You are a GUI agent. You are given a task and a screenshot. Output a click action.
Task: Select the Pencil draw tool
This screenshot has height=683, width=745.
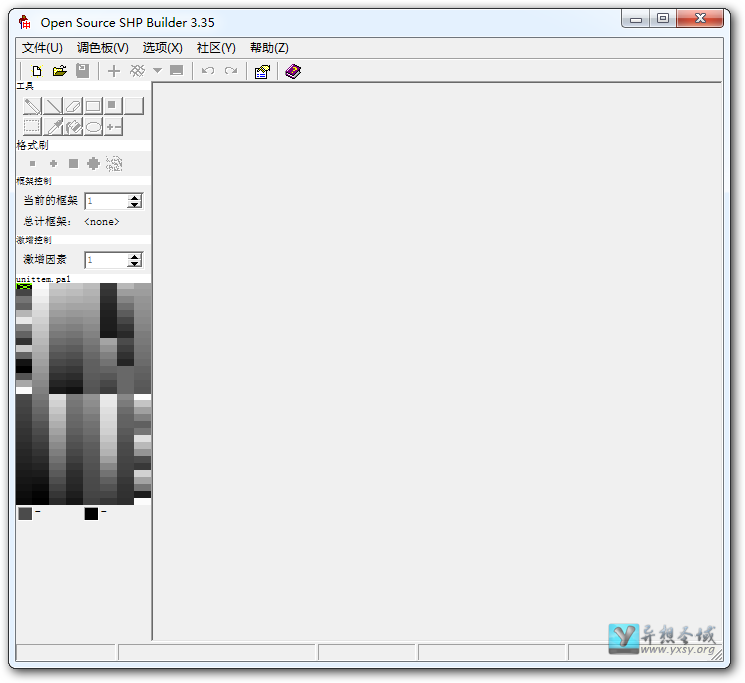33,106
